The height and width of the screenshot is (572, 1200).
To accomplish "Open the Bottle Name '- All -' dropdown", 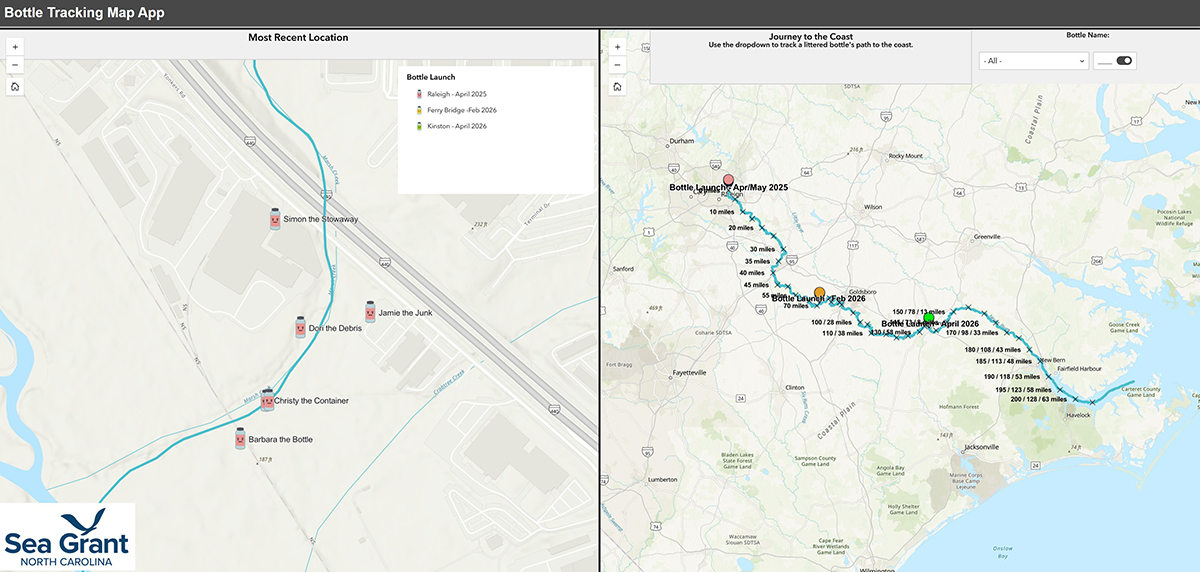I will (1034, 61).
